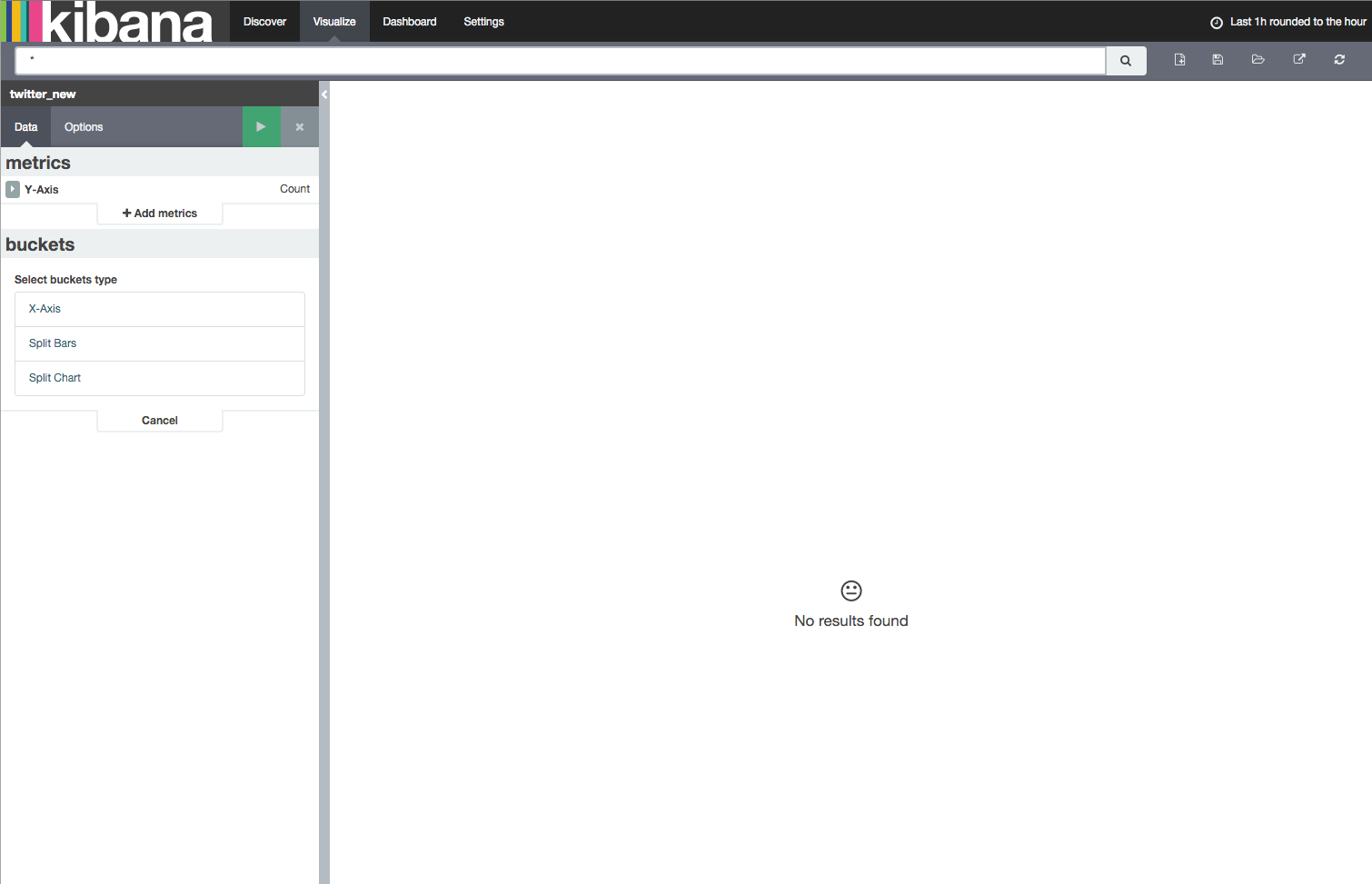This screenshot has width=1372, height=884.
Task: Click the Add metrics button
Action: [159, 213]
